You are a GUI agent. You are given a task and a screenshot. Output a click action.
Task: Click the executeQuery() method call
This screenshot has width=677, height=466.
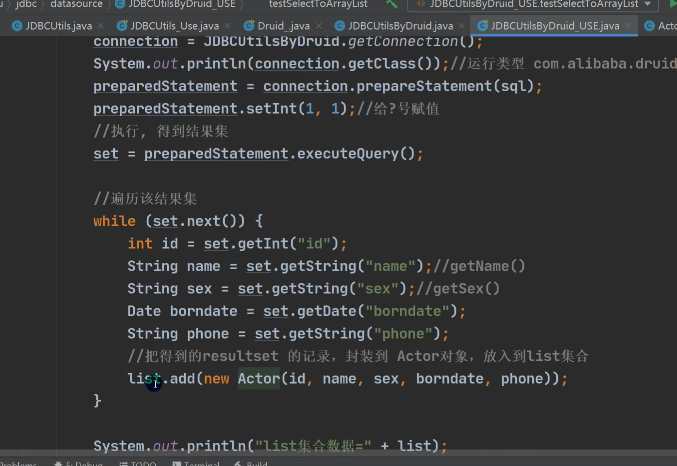click(356, 154)
